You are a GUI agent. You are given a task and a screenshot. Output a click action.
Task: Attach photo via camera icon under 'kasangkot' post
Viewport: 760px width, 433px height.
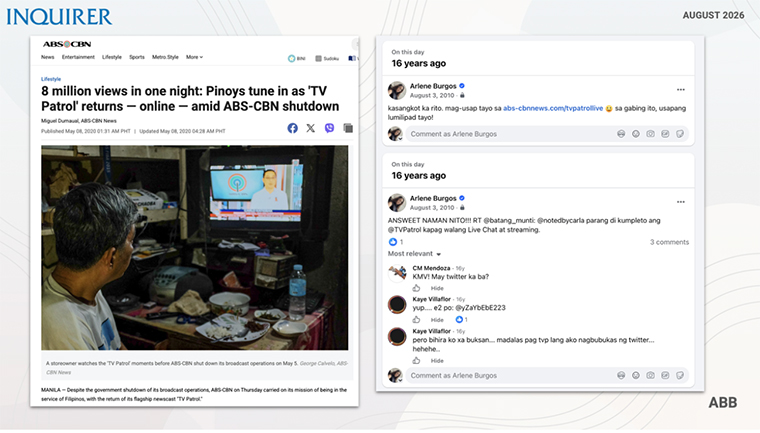650,134
